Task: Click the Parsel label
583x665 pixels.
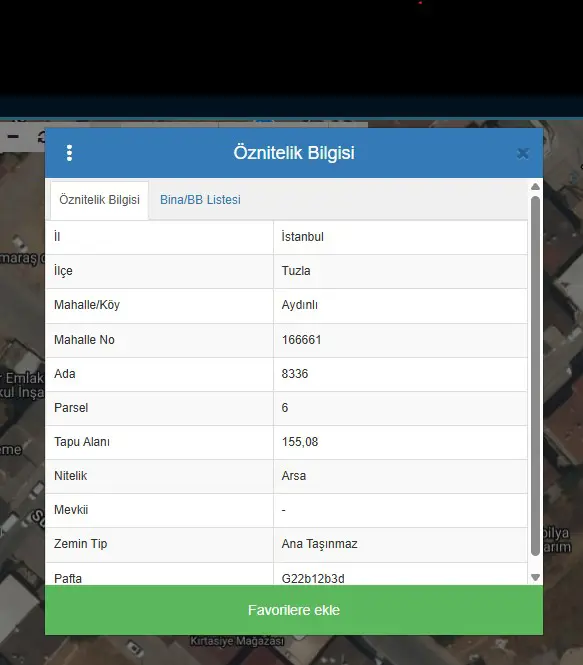Action: click(71, 408)
